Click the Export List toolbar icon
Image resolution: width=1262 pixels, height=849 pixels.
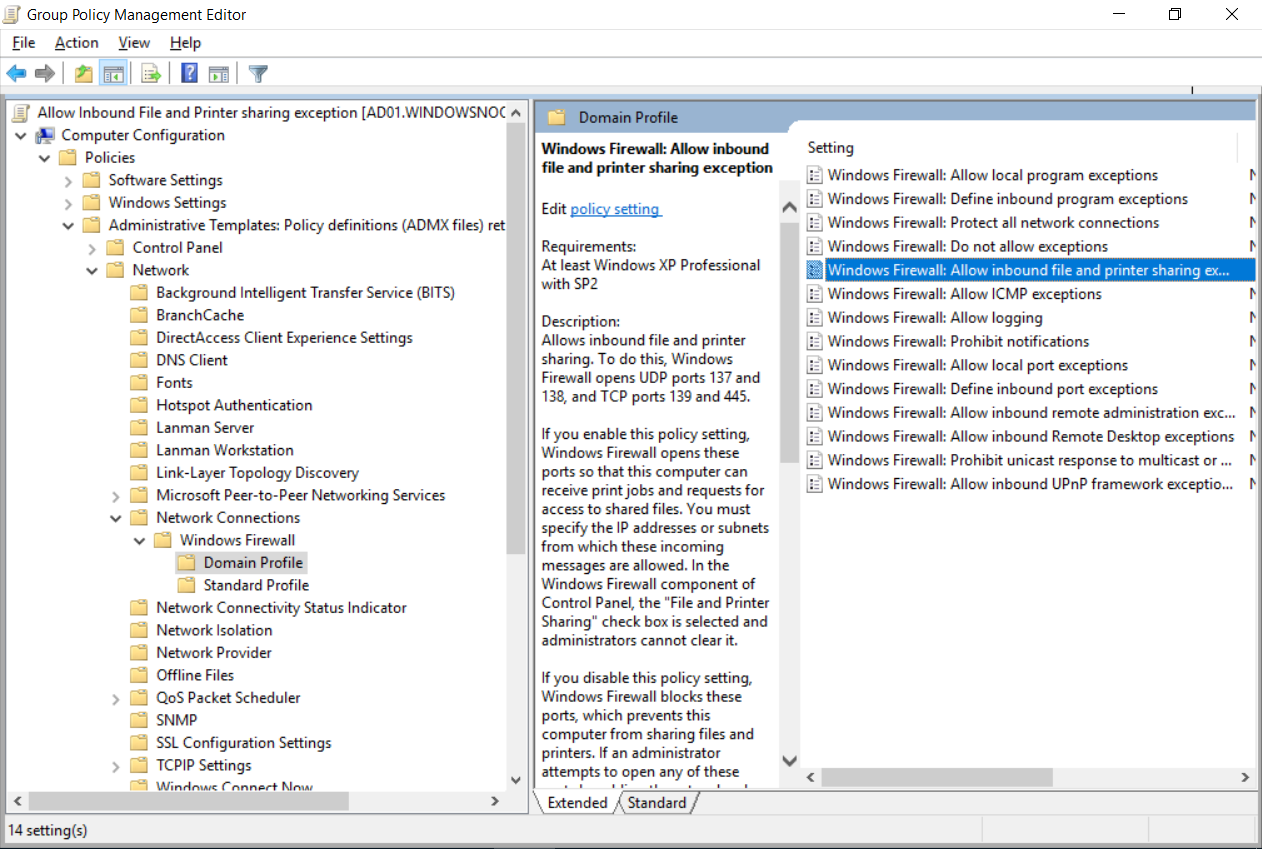(151, 73)
